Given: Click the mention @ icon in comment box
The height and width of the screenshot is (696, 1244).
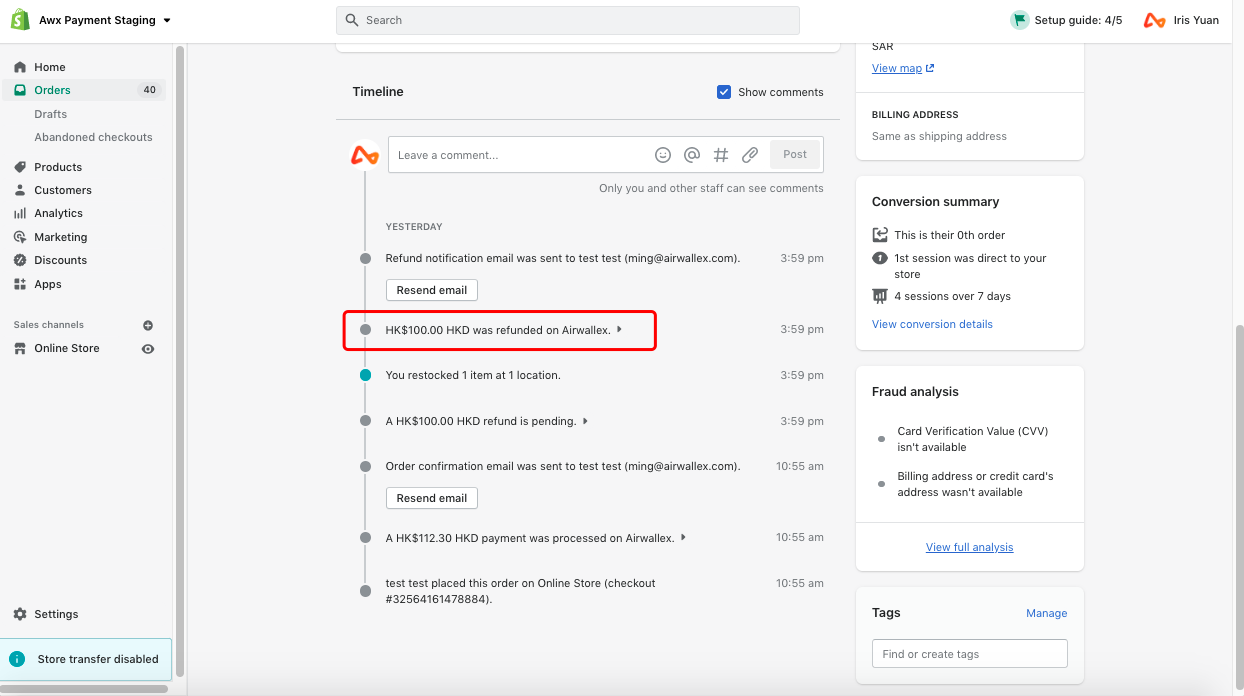Looking at the screenshot, I should pyautogui.click(x=691, y=155).
